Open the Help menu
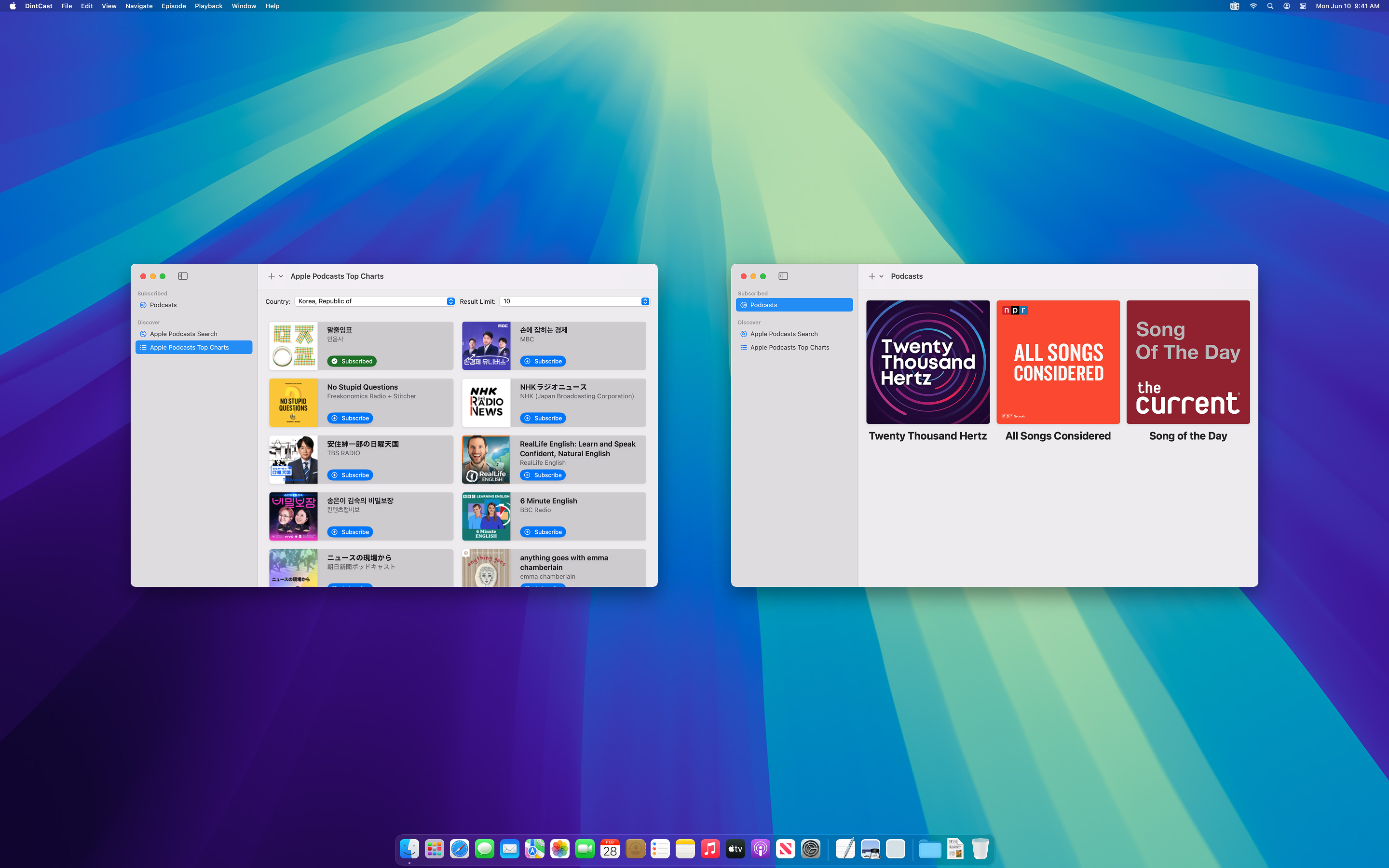 [x=272, y=6]
